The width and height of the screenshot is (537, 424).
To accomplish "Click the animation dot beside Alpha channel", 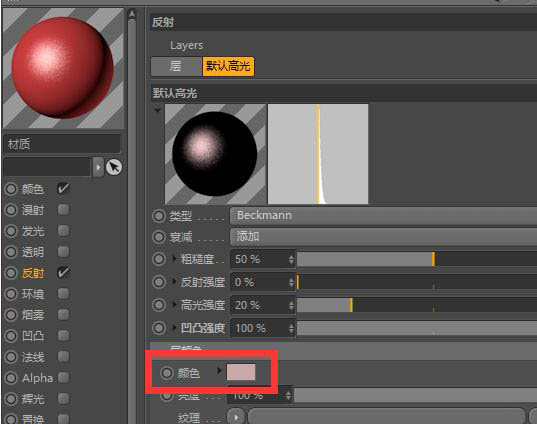I will 11,378.
